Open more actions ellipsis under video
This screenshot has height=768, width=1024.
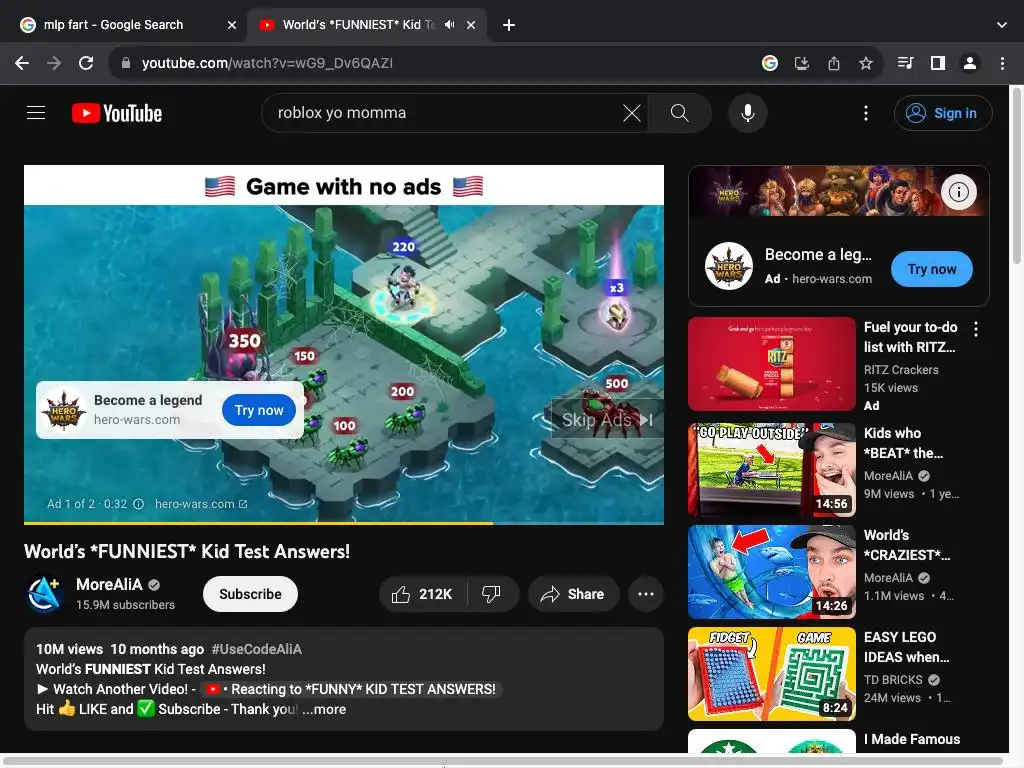click(646, 594)
